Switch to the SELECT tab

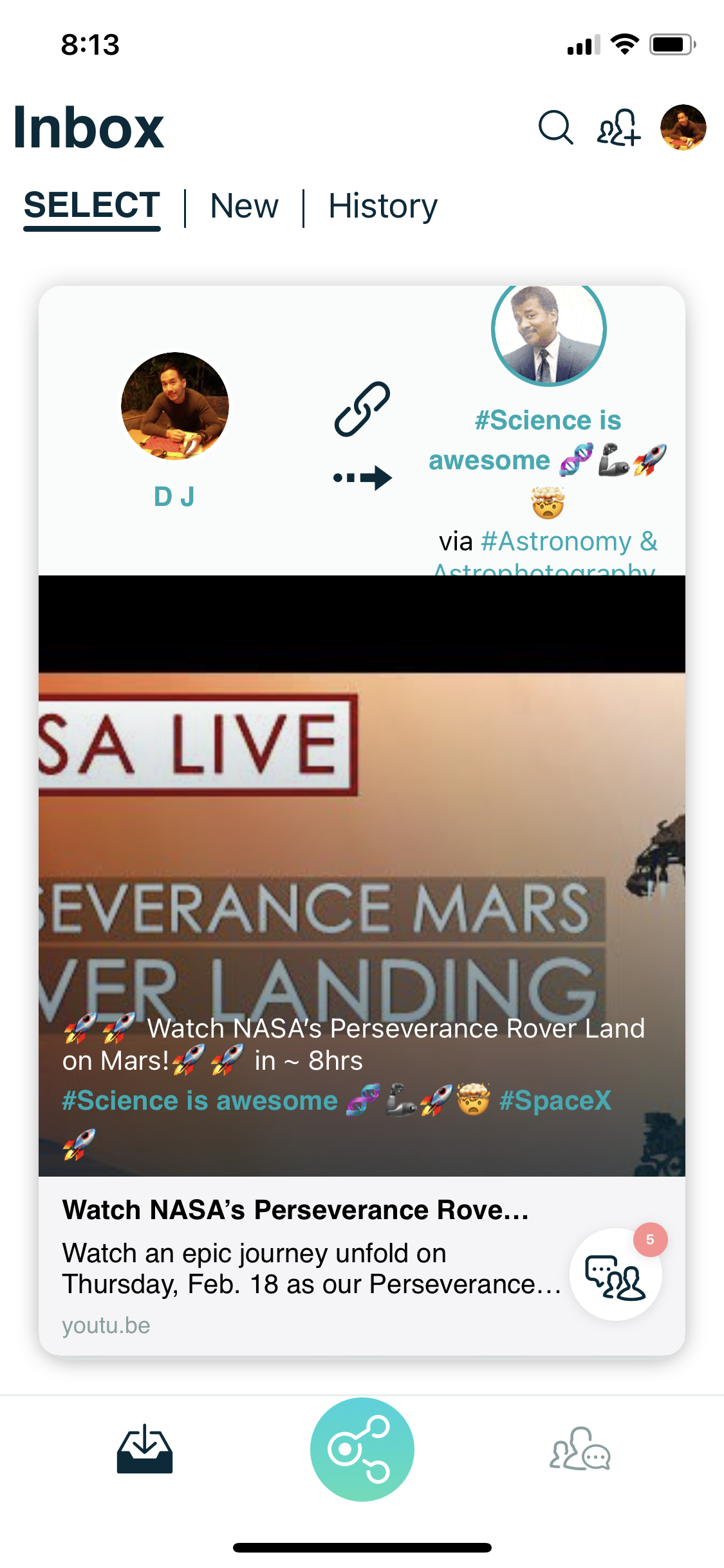click(x=92, y=206)
